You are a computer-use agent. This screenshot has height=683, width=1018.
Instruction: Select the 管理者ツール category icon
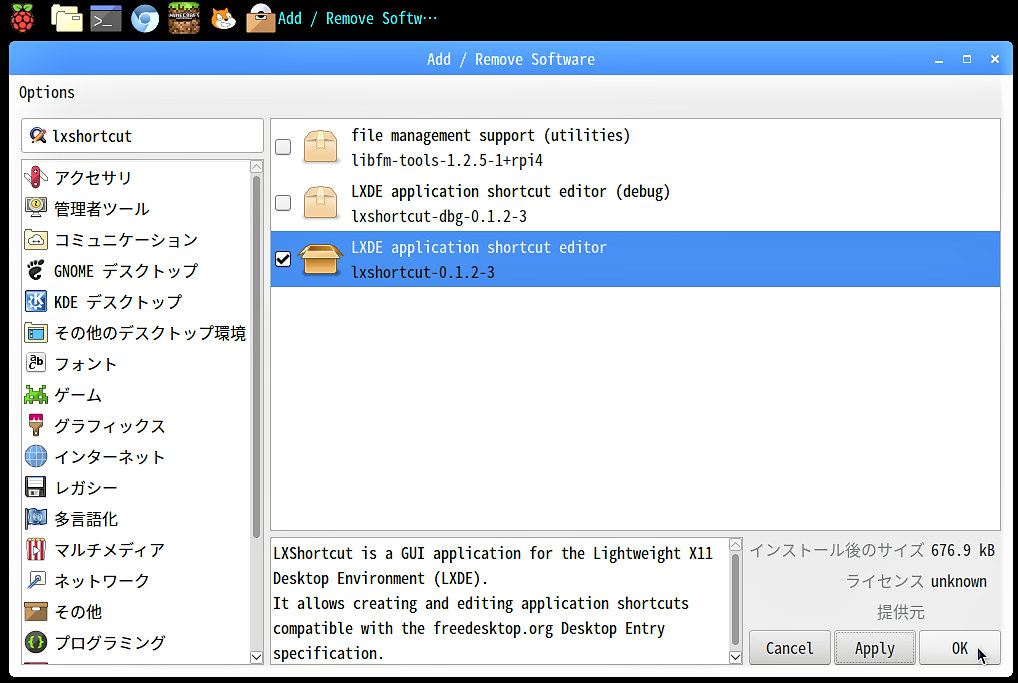pyautogui.click(x=36, y=208)
